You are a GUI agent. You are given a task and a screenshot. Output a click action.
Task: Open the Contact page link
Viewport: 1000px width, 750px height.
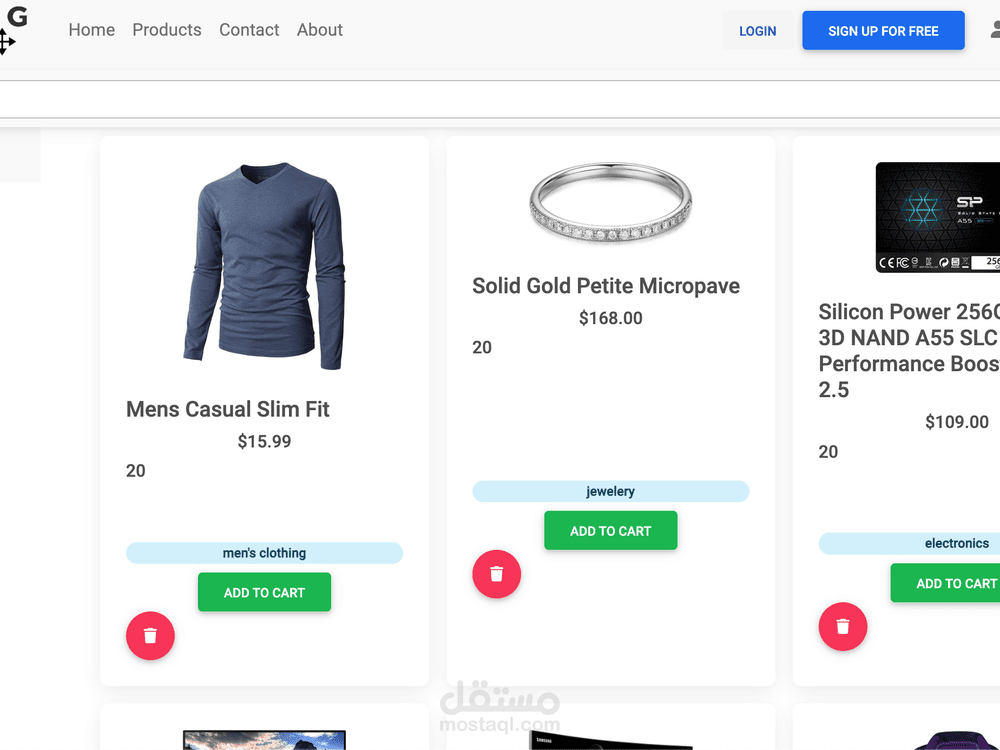point(249,30)
